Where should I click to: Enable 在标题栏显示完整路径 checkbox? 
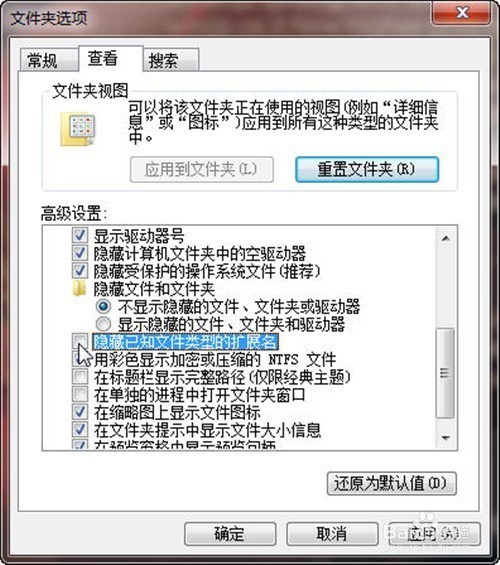[80, 377]
